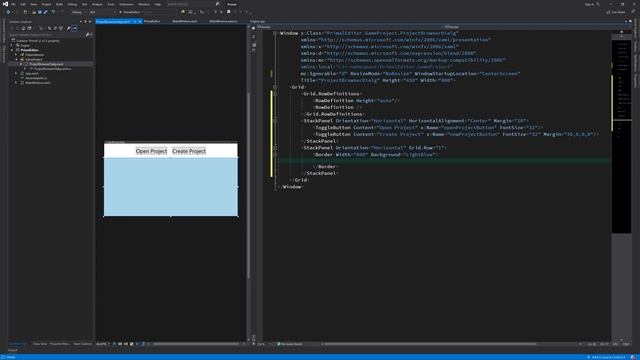Image resolution: width=640 pixels, height=360 pixels.
Task: Open the Build menu
Action: (x=60, y=4)
